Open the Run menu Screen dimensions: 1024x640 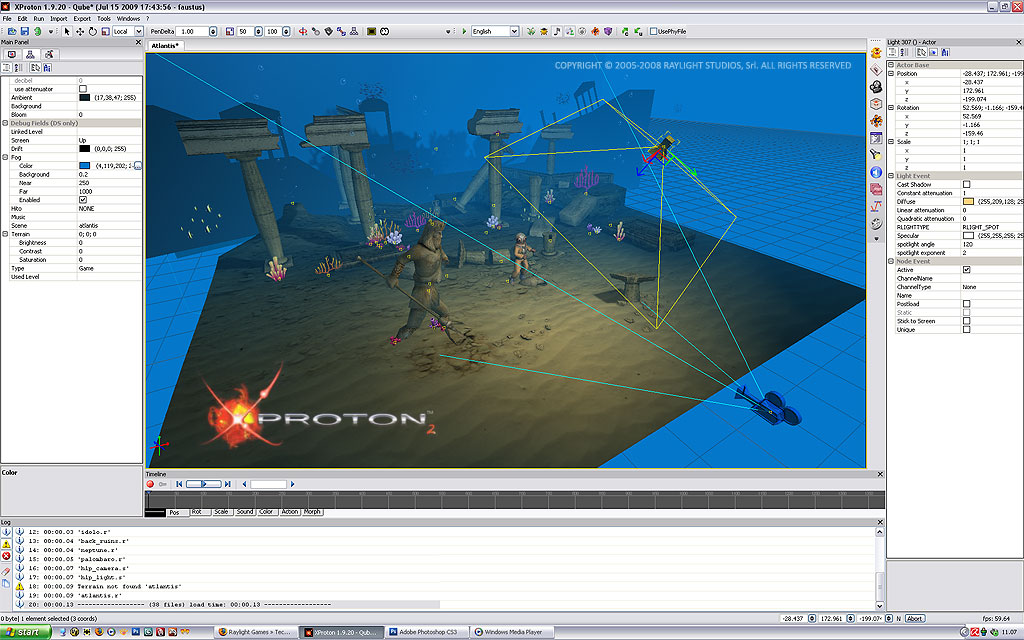point(39,19)
